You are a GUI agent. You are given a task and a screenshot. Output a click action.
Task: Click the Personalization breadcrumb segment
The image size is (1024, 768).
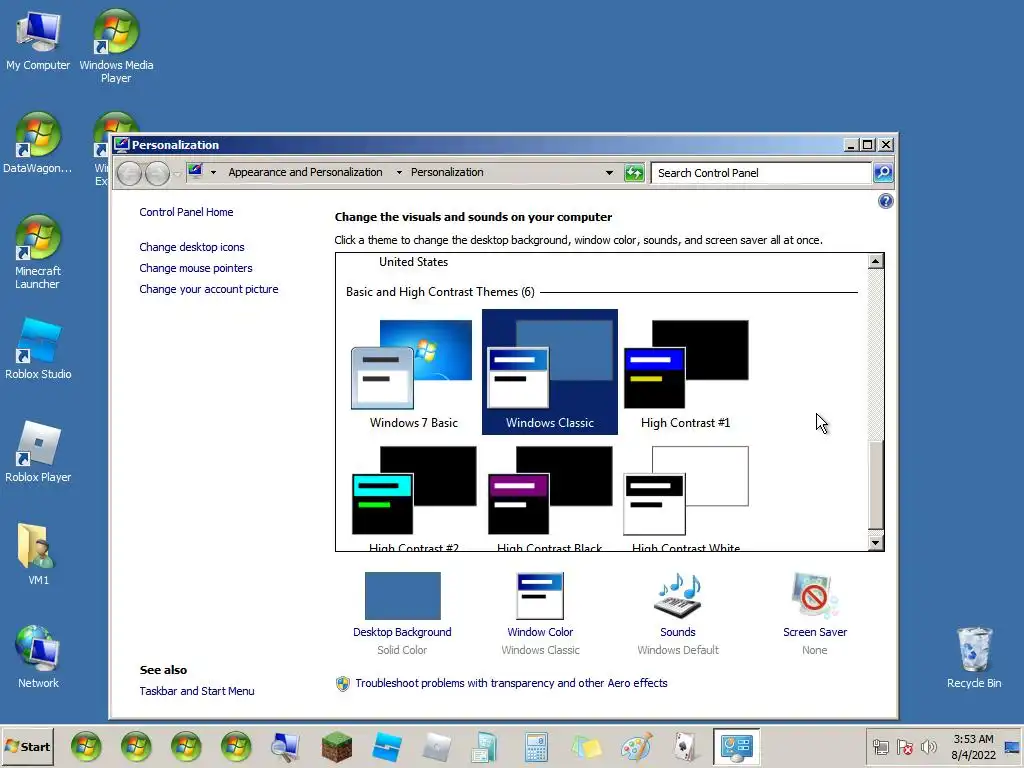447,172
